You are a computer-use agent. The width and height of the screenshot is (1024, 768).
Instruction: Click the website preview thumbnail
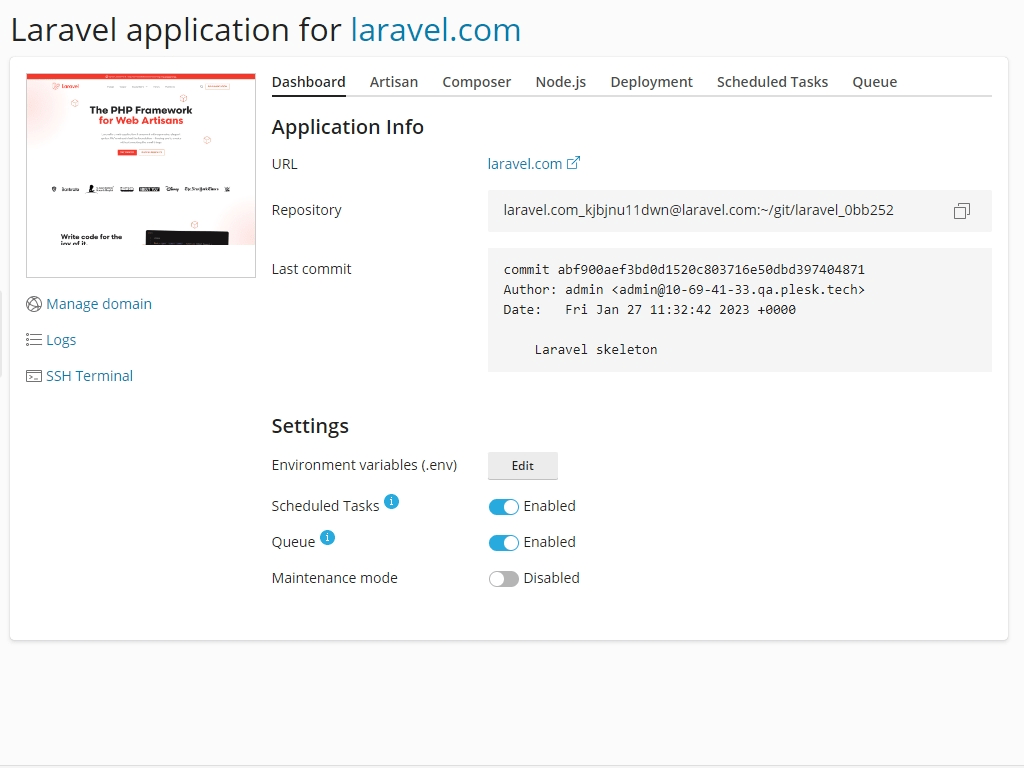pos(140,174)
